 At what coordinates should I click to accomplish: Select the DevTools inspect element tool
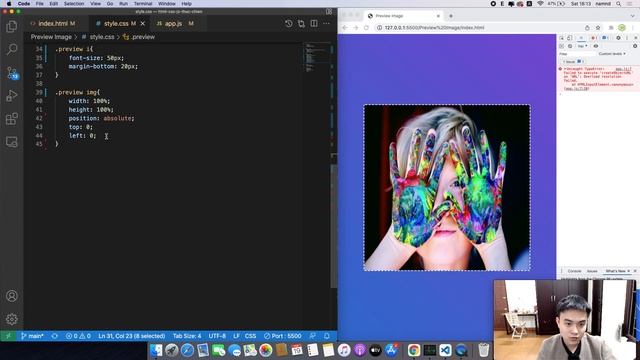pos(562,38)
